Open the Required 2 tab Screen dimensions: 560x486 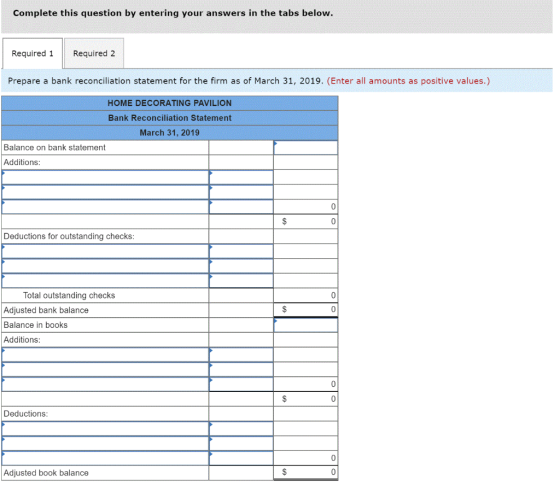click(x=94, y=54)
